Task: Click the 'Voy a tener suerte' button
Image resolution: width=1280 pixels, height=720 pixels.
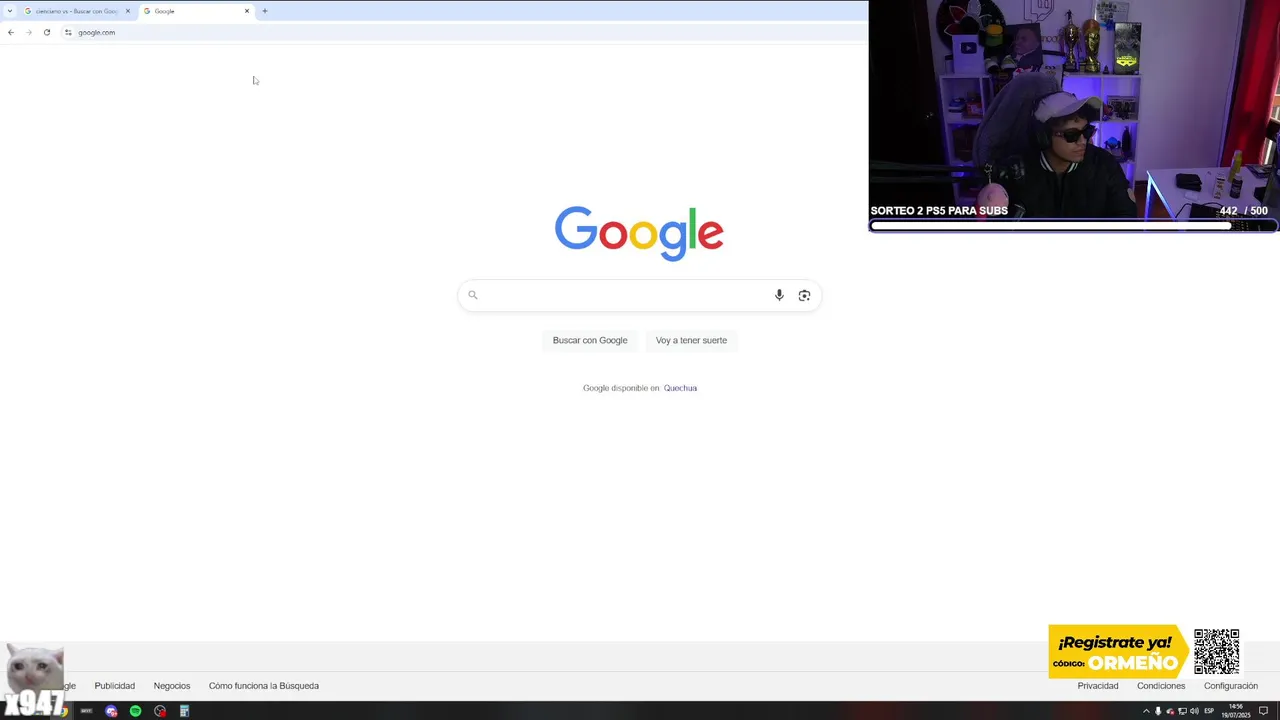Action: click(x=691, y=340)
